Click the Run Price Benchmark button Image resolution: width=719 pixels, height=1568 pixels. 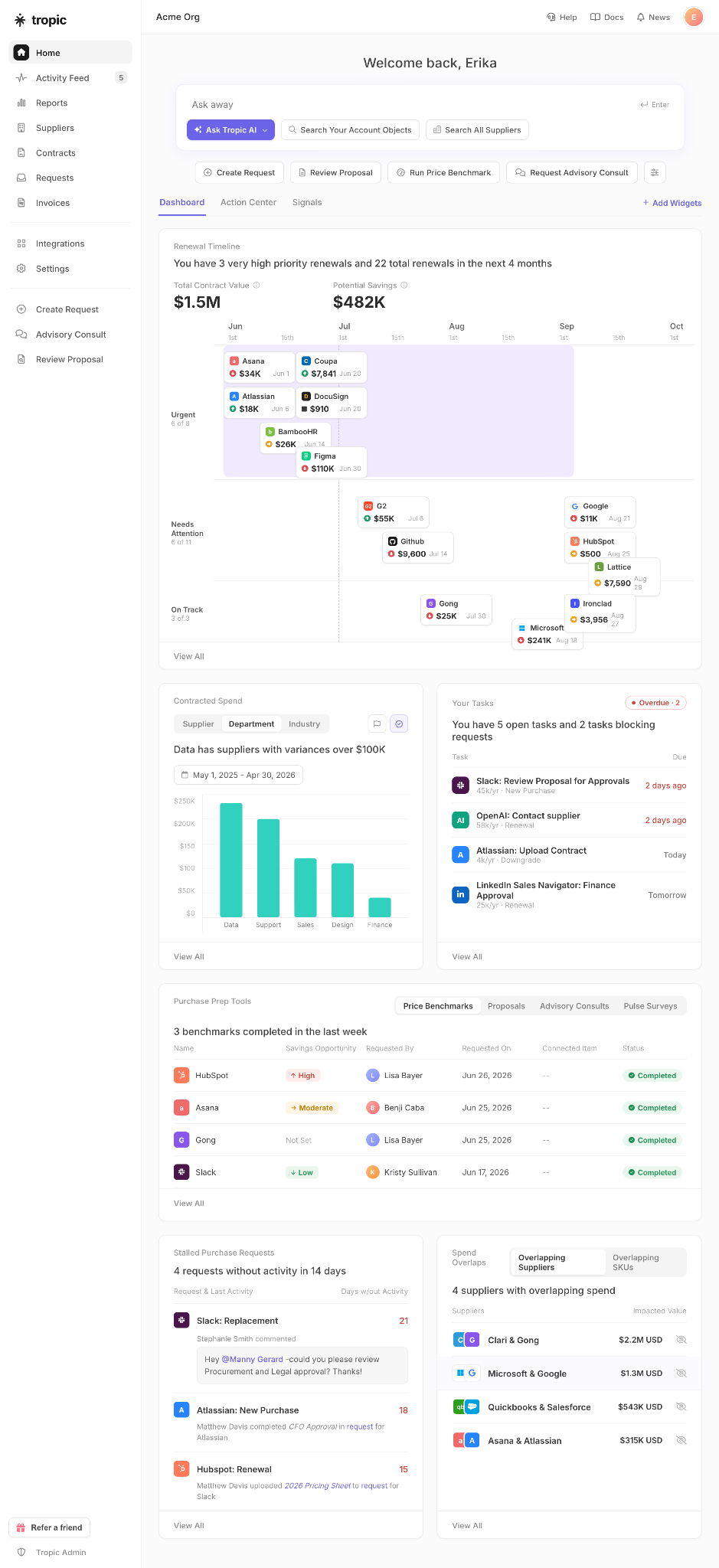[x=444, y=173]
